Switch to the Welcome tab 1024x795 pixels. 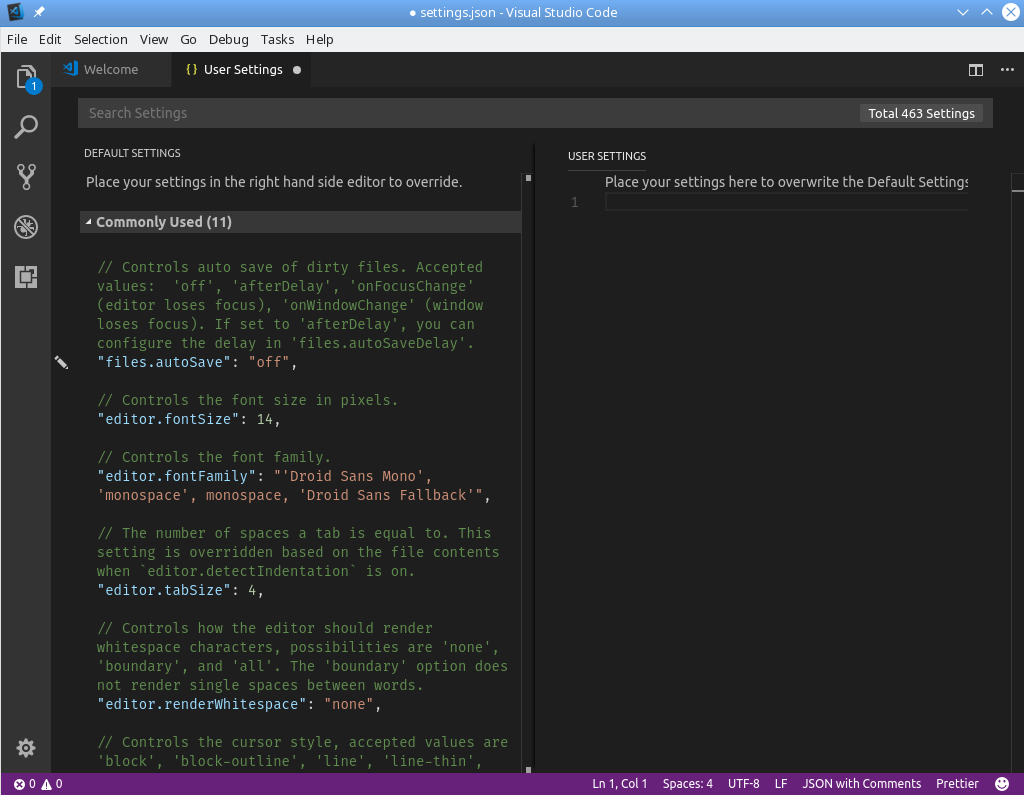pyautogui.click(x=110, y=70)
